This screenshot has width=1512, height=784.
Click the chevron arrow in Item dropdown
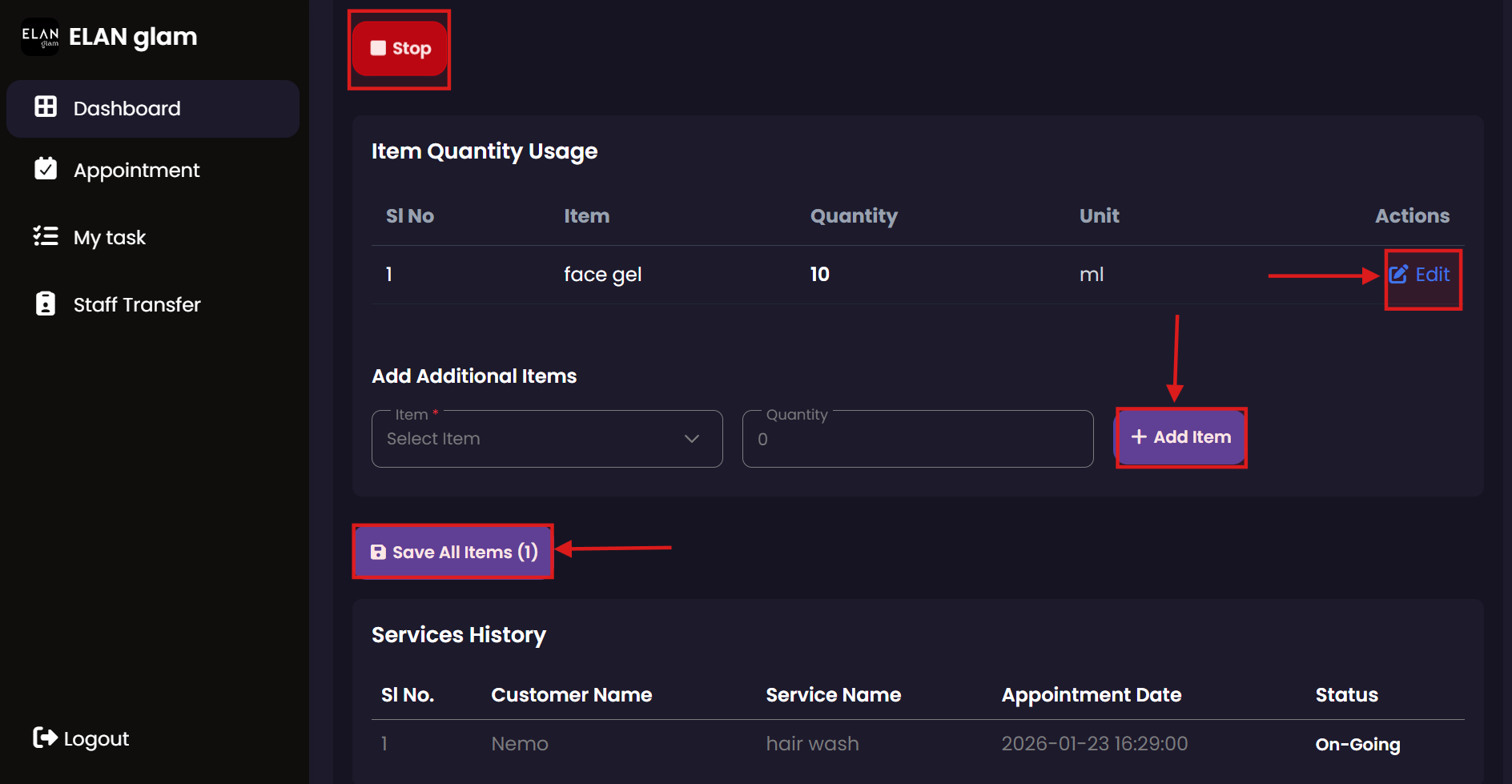tap(692, 439)
